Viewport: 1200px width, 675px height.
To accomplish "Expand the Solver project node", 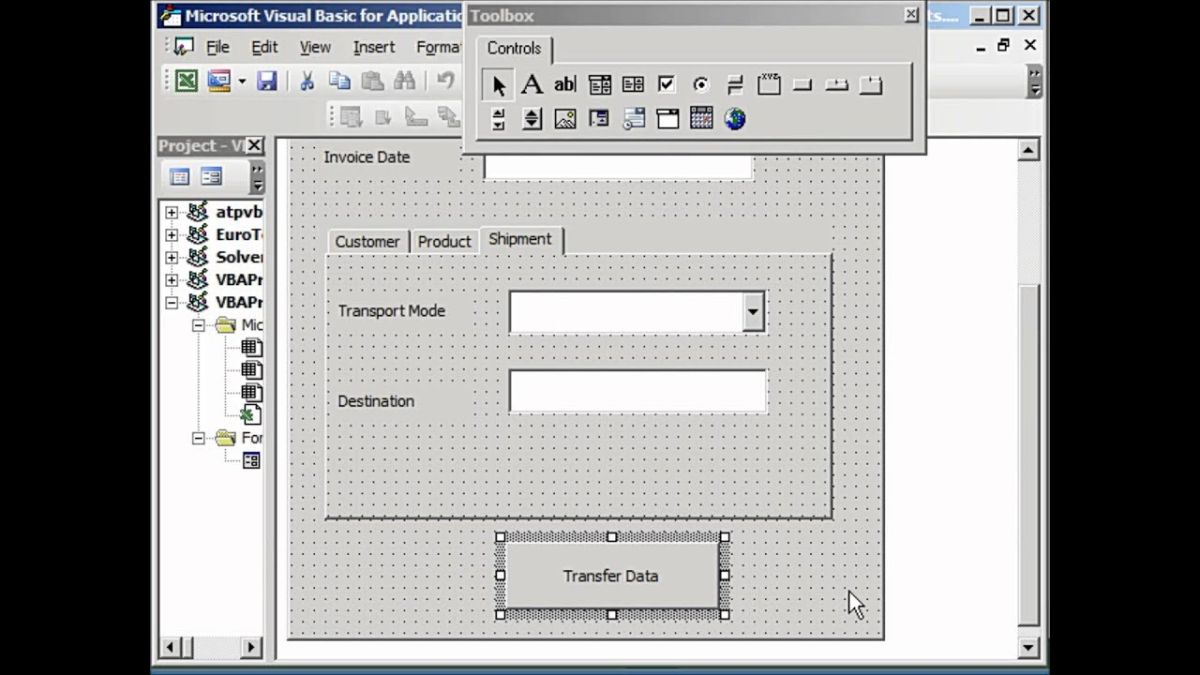I will point(171,257).
